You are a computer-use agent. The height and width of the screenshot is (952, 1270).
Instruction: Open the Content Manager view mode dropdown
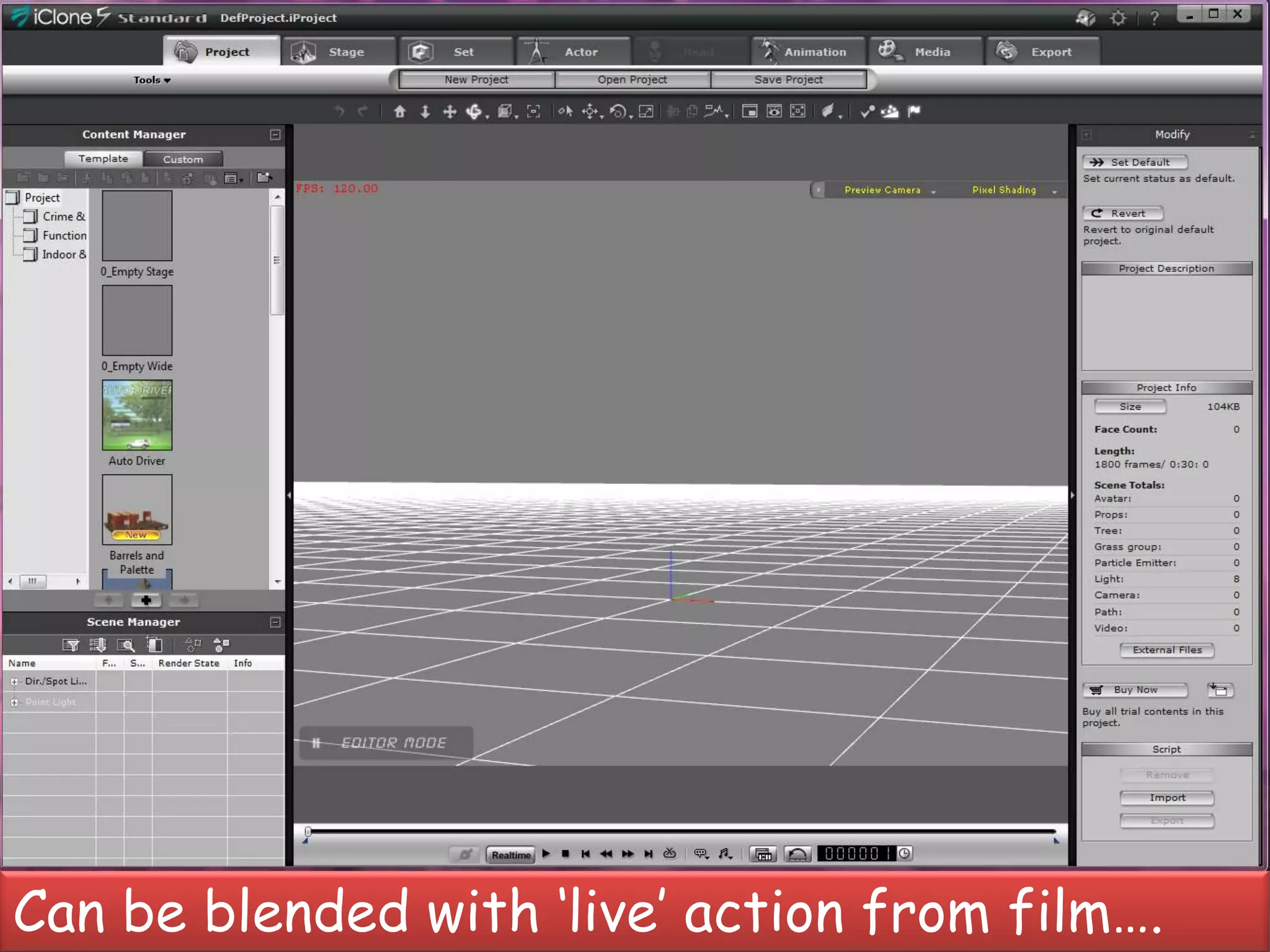tap(233, 178)
